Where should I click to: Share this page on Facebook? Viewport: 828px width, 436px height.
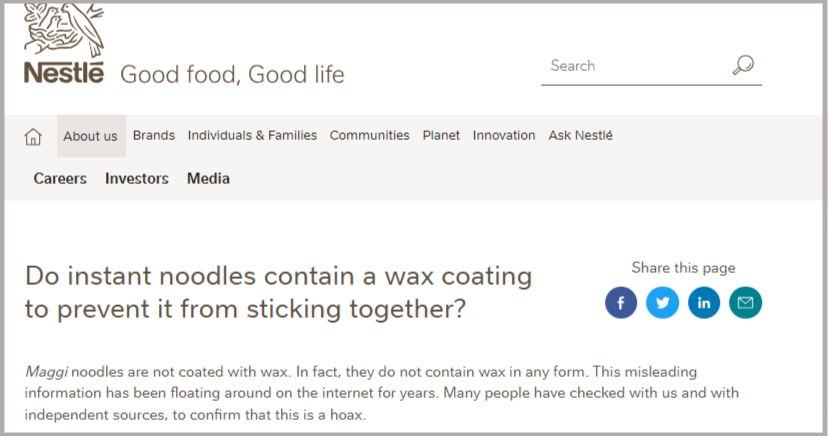coord(621,302)
